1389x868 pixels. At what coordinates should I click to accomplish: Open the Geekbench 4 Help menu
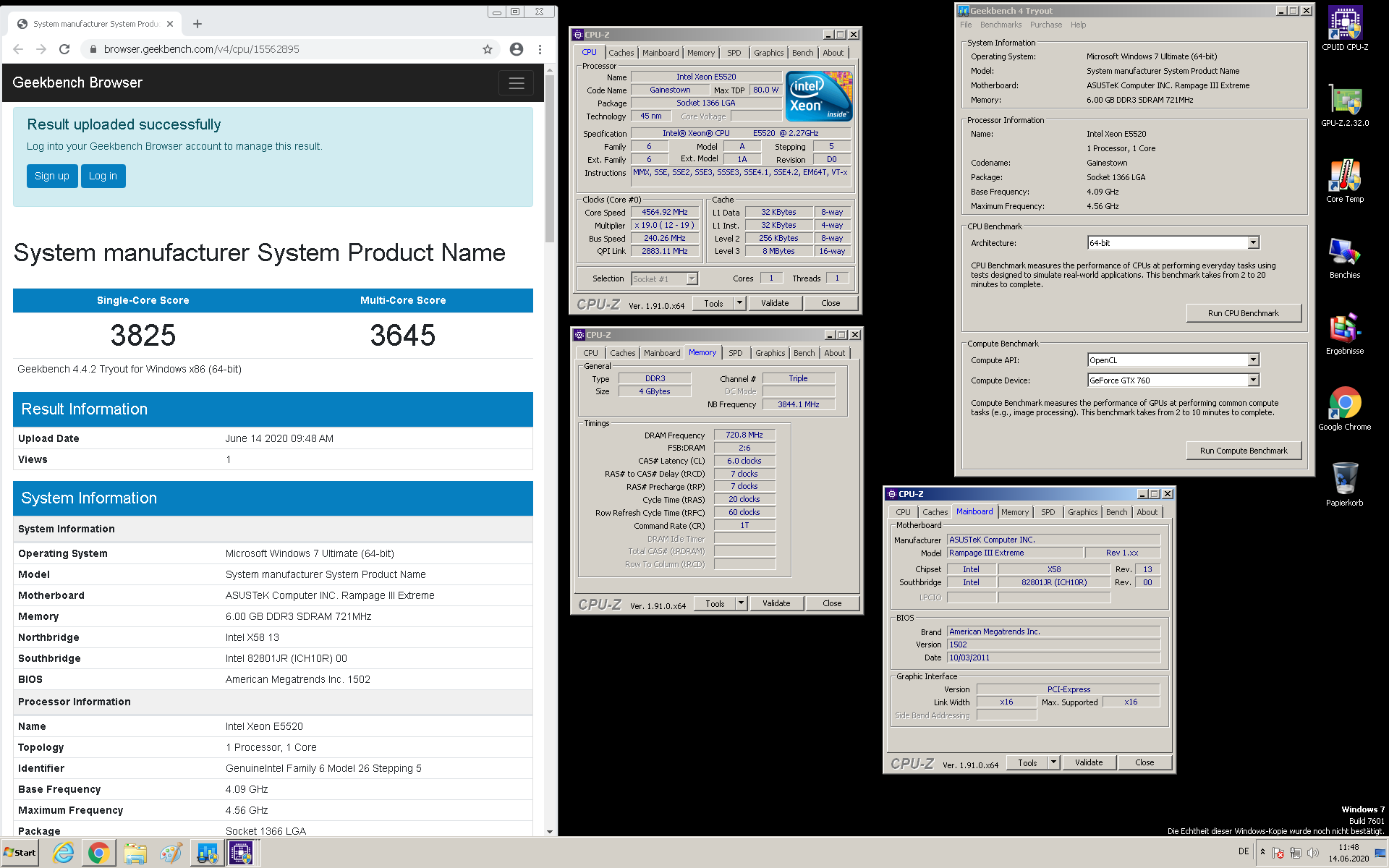(x=1078, y=25)
